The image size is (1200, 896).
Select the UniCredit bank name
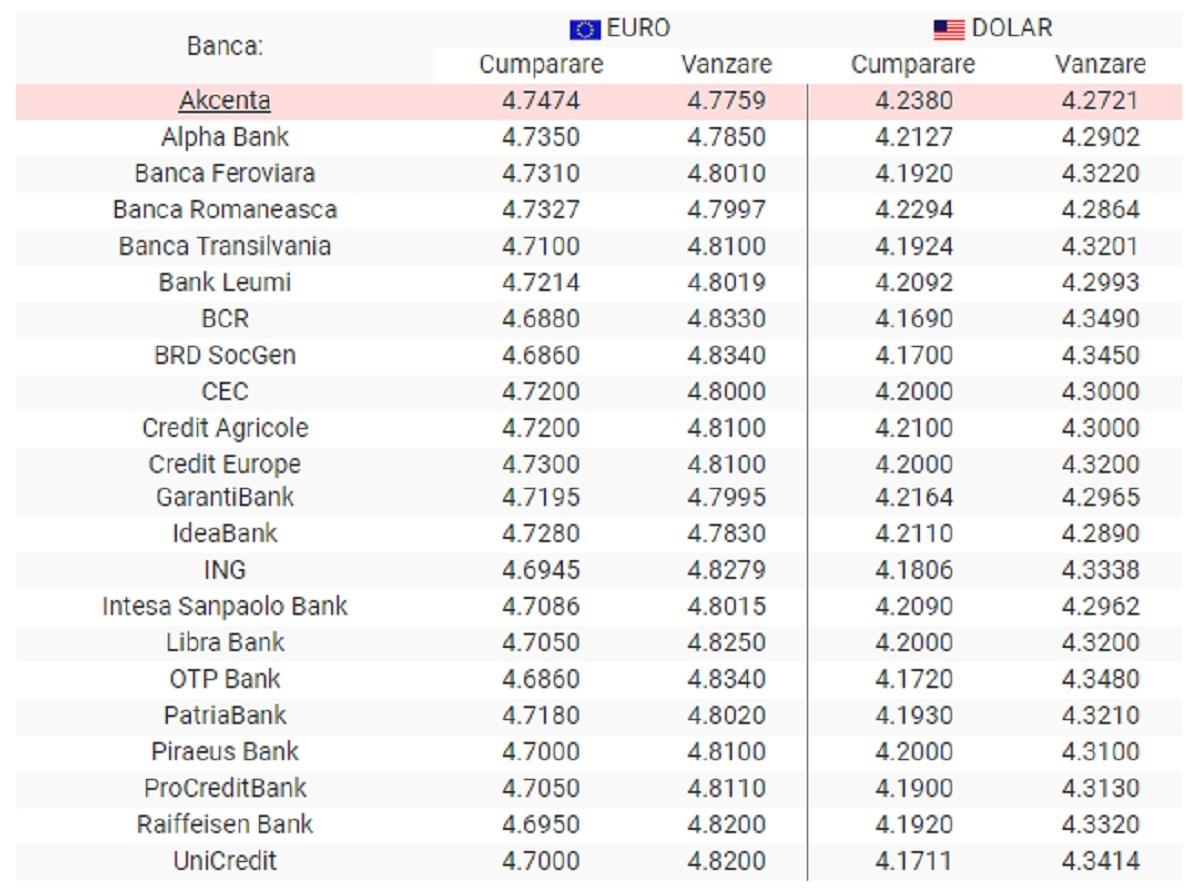[225, 860]
